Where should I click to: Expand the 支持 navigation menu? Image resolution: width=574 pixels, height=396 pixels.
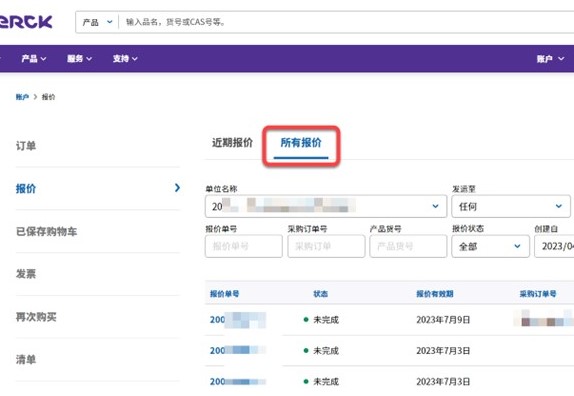coord(125,59)
